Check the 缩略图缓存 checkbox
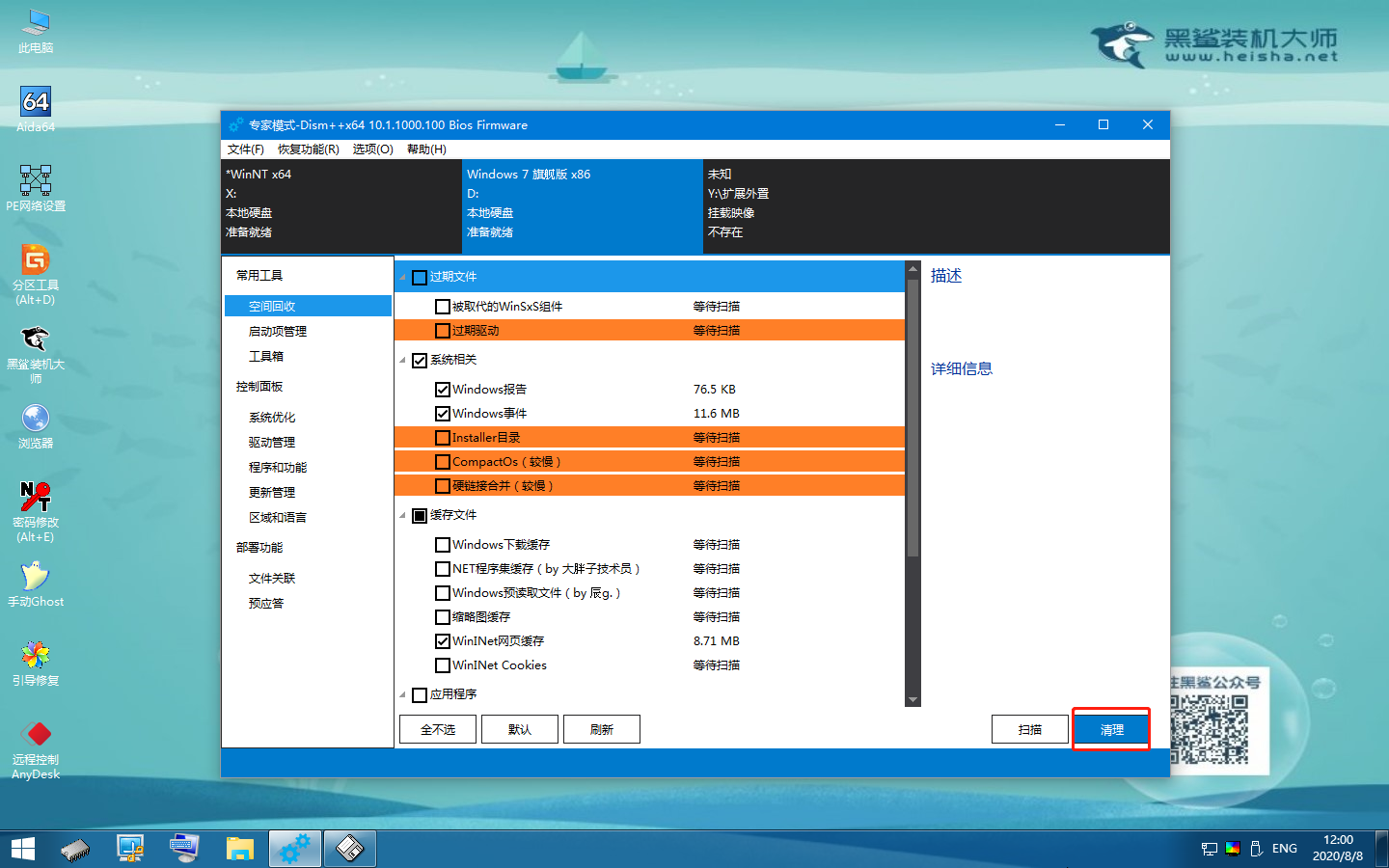 coord(443,617)
